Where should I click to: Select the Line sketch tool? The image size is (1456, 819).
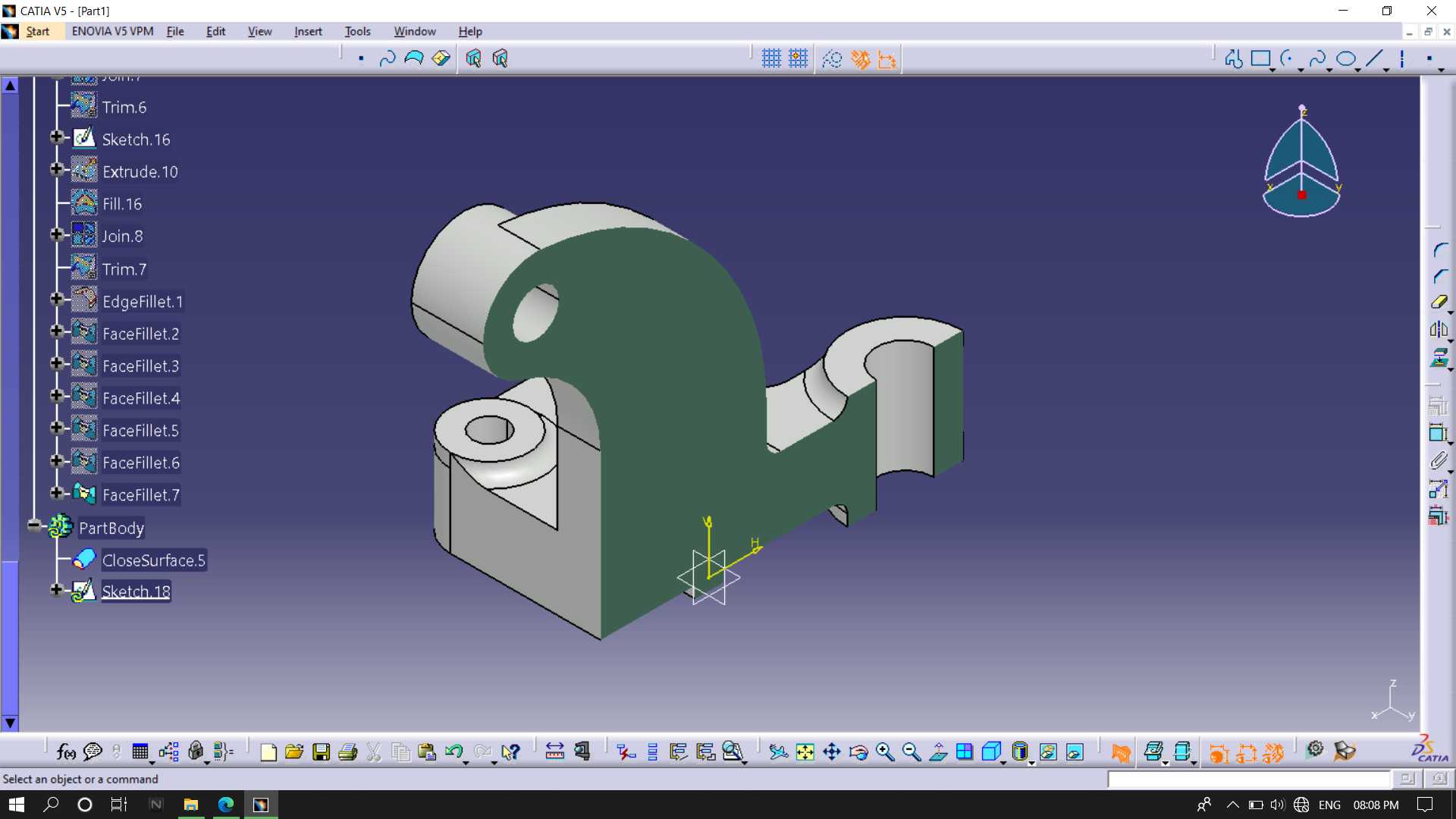click(1374, 58)
